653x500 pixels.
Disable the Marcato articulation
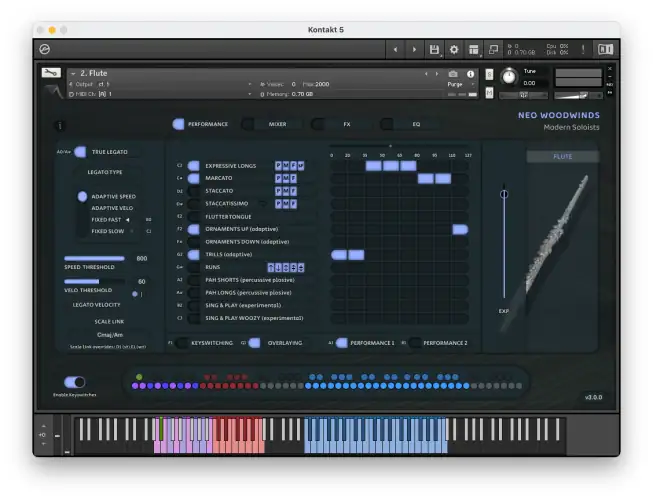click(x=193, y=178)
